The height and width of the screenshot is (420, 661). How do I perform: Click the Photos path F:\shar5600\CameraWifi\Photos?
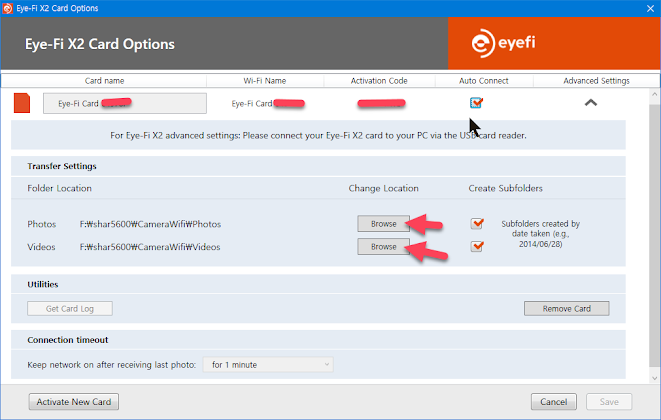150,224
